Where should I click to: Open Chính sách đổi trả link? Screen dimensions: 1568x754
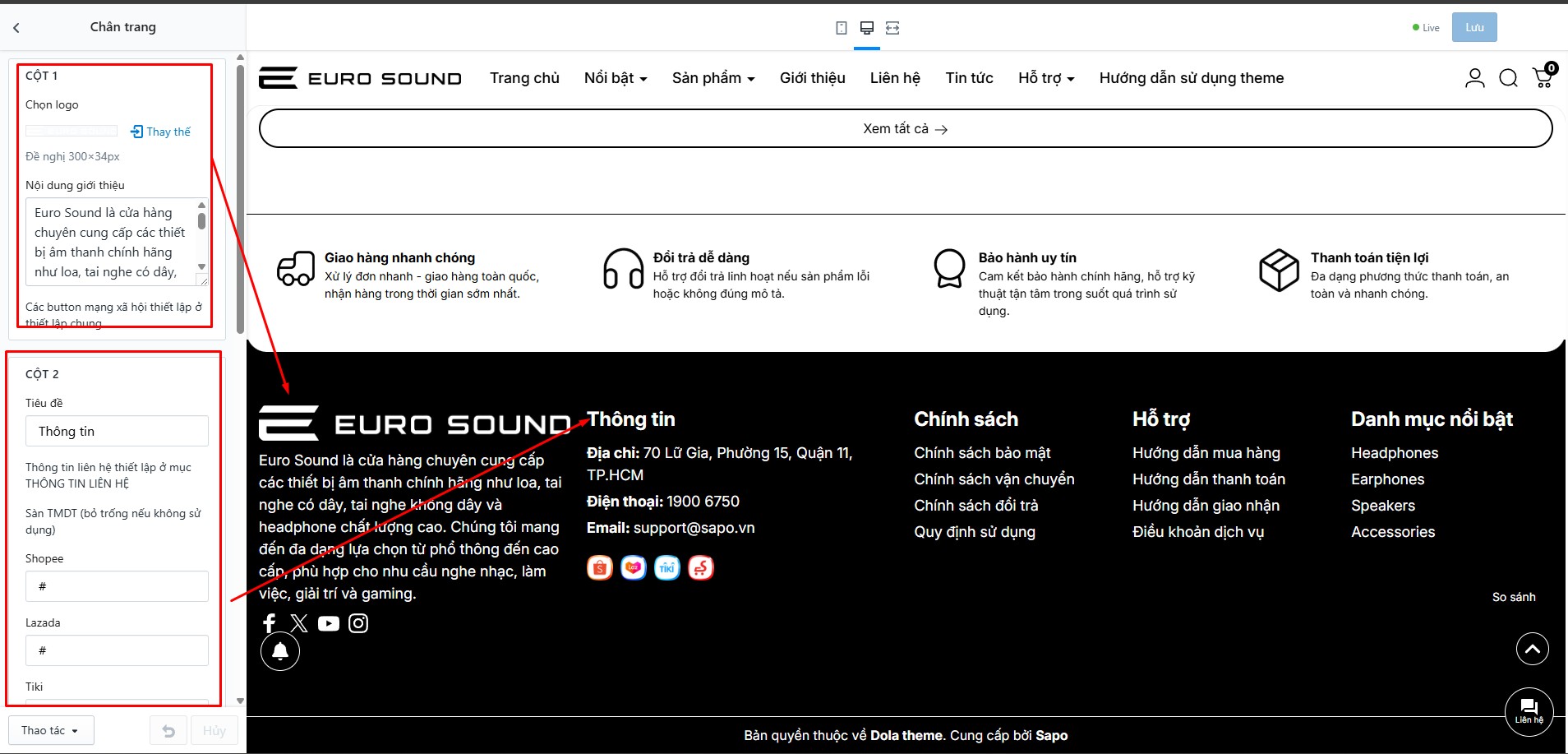(976, 506)
